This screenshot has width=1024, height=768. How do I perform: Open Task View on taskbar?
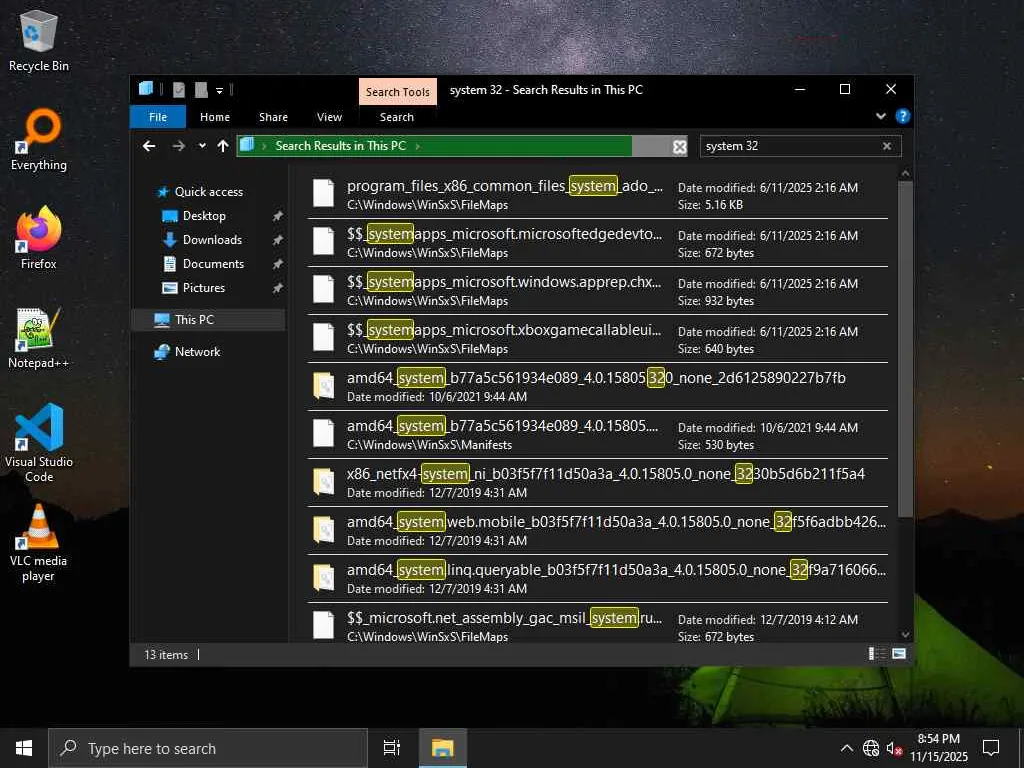click(x=391, y=748)
